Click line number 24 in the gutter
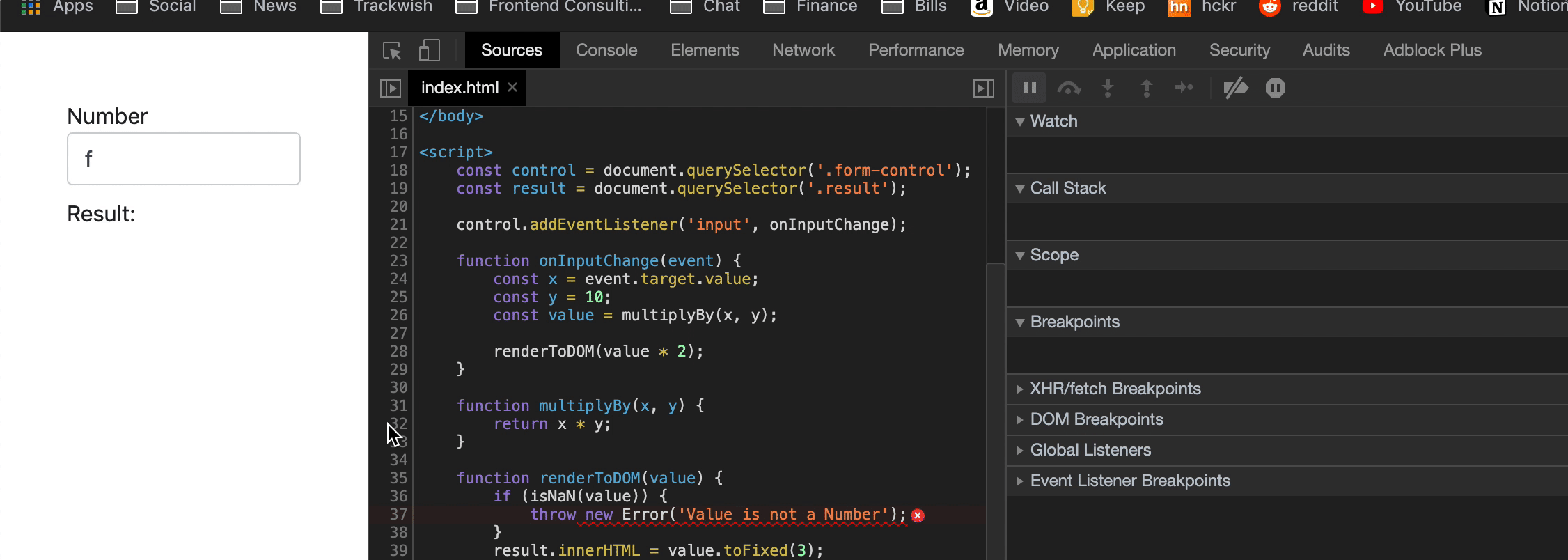Viewport: 1568px width, 560px height. 398,279
